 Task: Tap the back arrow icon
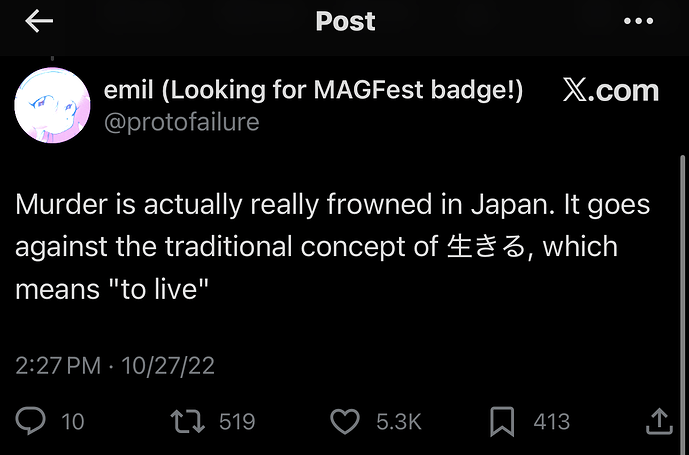(x=38, y=22)
